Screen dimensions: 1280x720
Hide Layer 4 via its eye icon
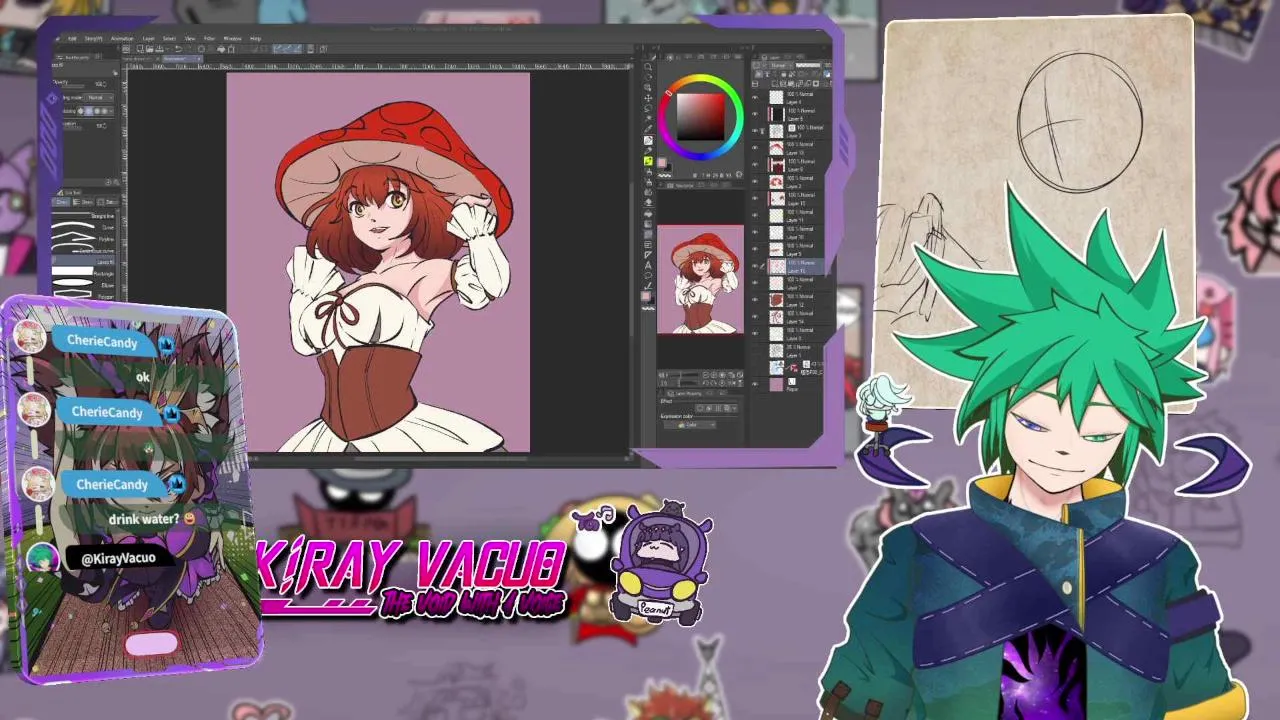pos(755,97)
